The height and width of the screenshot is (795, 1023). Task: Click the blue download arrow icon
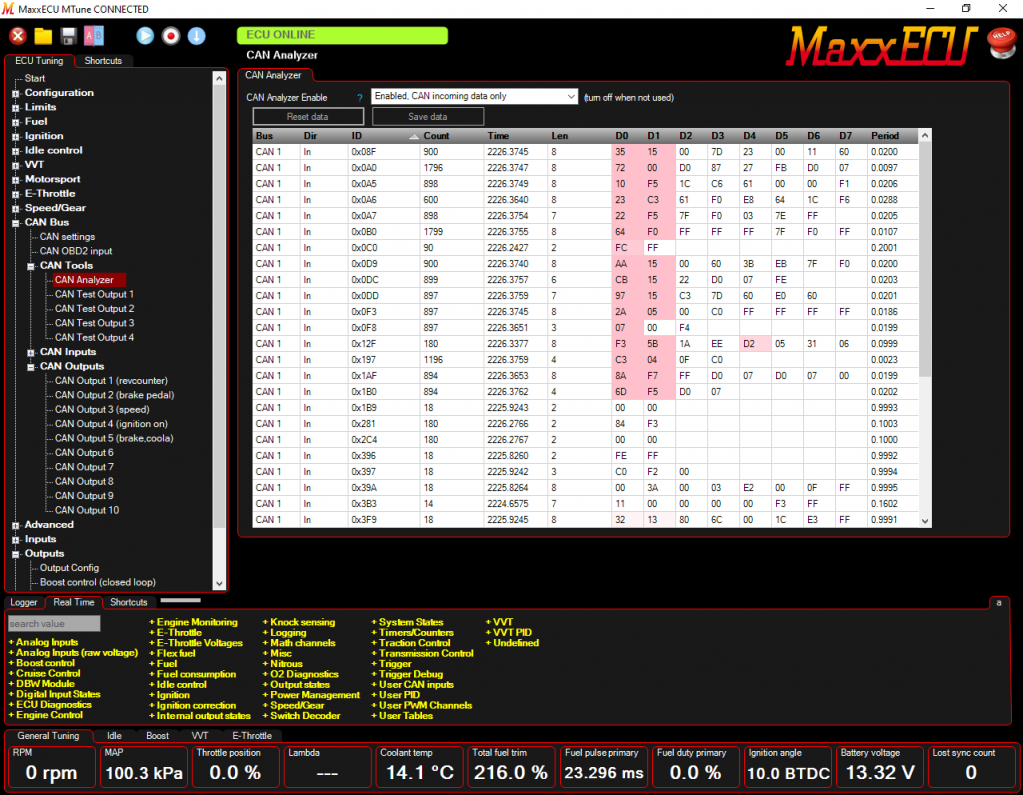pos(196,36)
